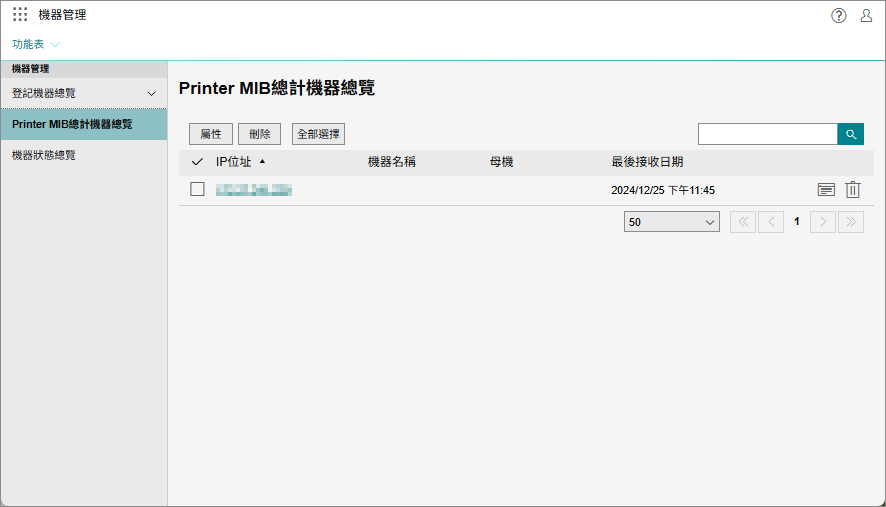886x507 pixels.
Task: Open the app launcher grid icon
Action: pyautogui.click(x=20, y=15)
